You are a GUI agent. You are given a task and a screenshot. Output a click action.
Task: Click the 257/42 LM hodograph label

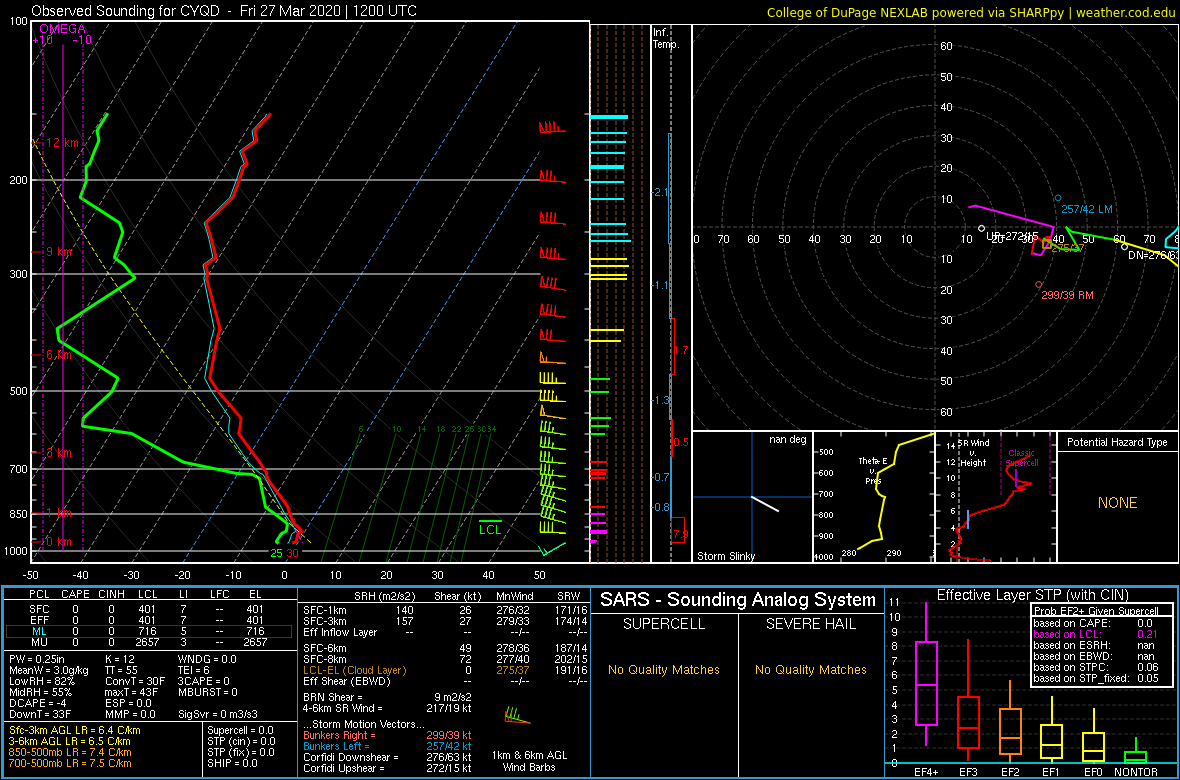click(1087, 209)
